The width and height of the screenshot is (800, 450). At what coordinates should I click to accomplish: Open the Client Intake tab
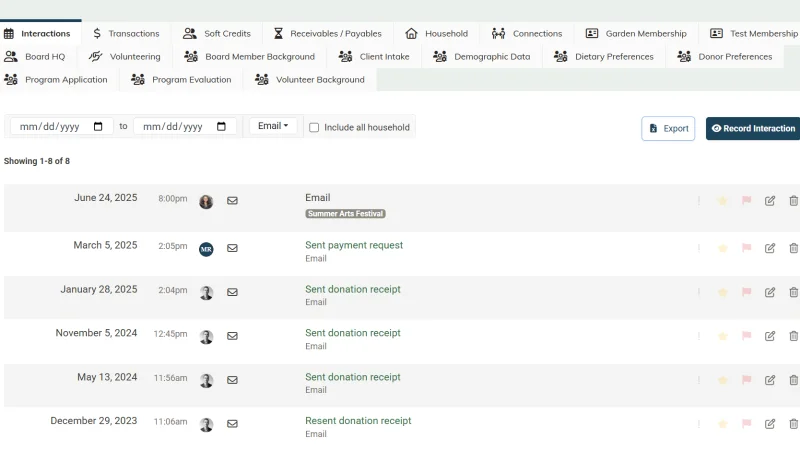coord(374,57)
